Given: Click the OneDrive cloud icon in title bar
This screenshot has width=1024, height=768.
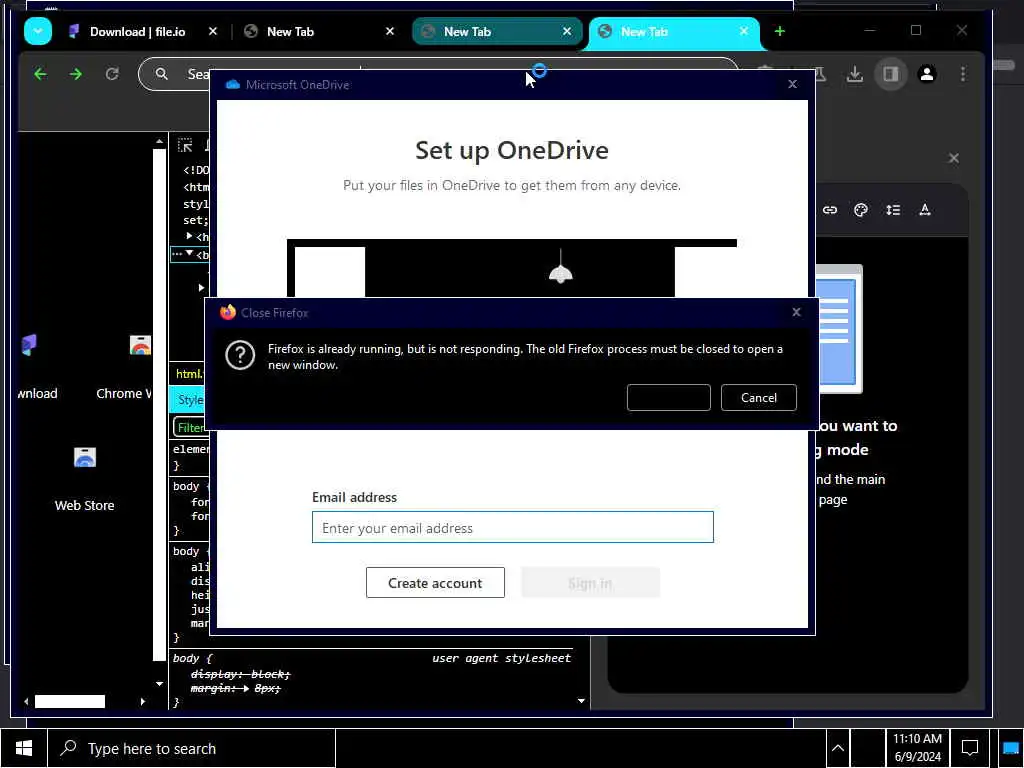Looking at the screenshot, I should [x=232, y=85].
